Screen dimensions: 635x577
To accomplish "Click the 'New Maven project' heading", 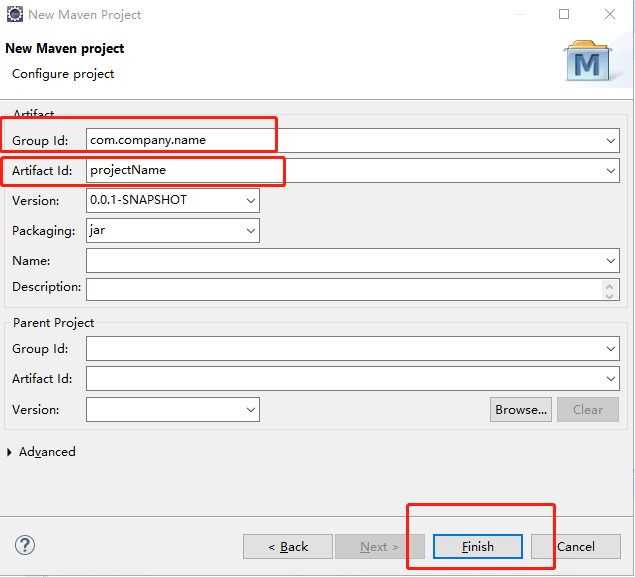I will coord(65,49).
